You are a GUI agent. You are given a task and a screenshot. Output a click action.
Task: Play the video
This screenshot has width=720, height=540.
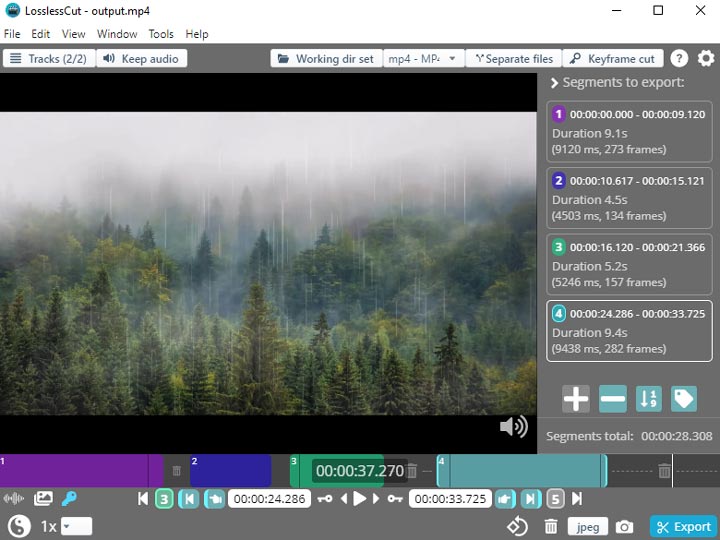point(360,499)
